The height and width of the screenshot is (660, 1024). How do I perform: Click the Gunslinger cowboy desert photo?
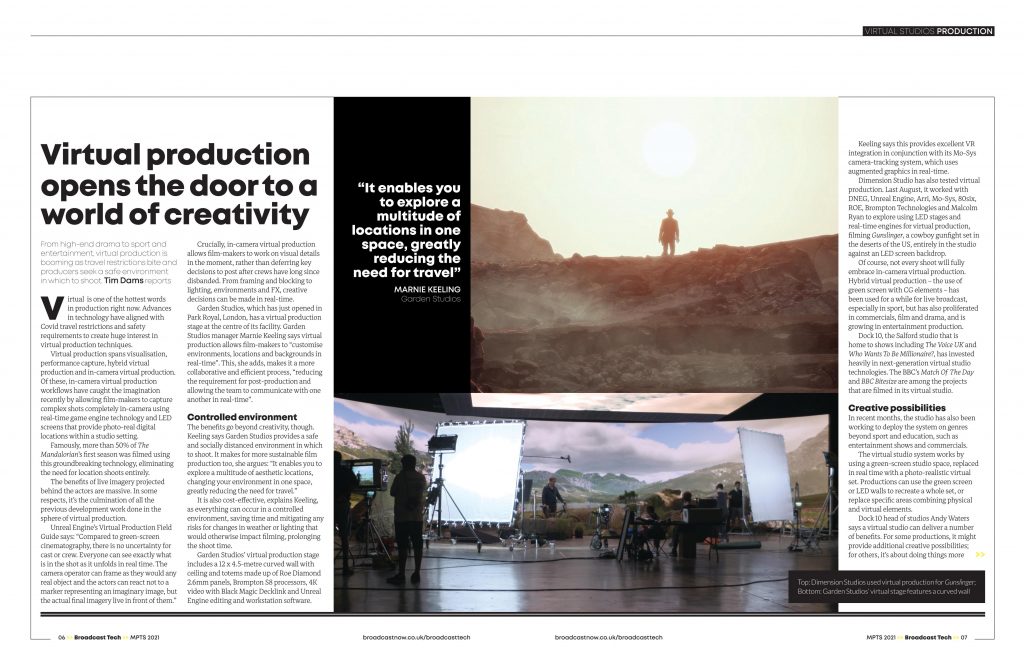pos(653,244)
